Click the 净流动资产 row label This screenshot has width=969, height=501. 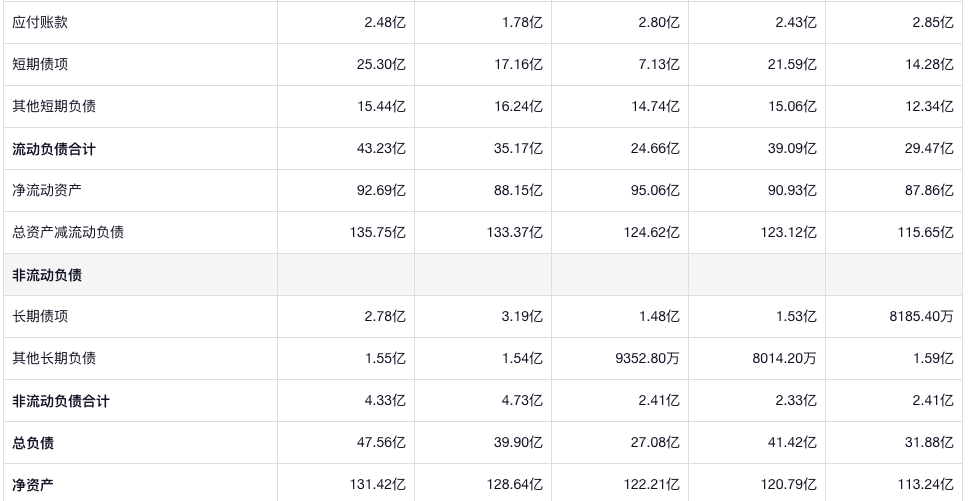pyautogui.click(x=47, y=190)
